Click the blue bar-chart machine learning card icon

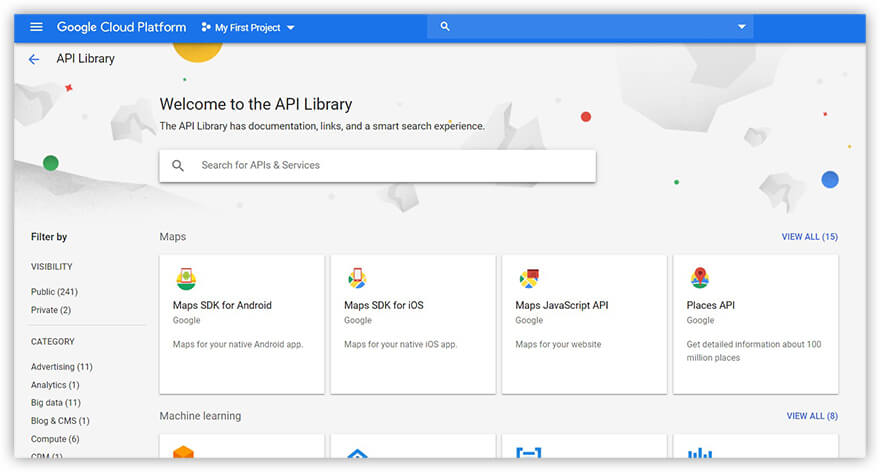(700, 452)
